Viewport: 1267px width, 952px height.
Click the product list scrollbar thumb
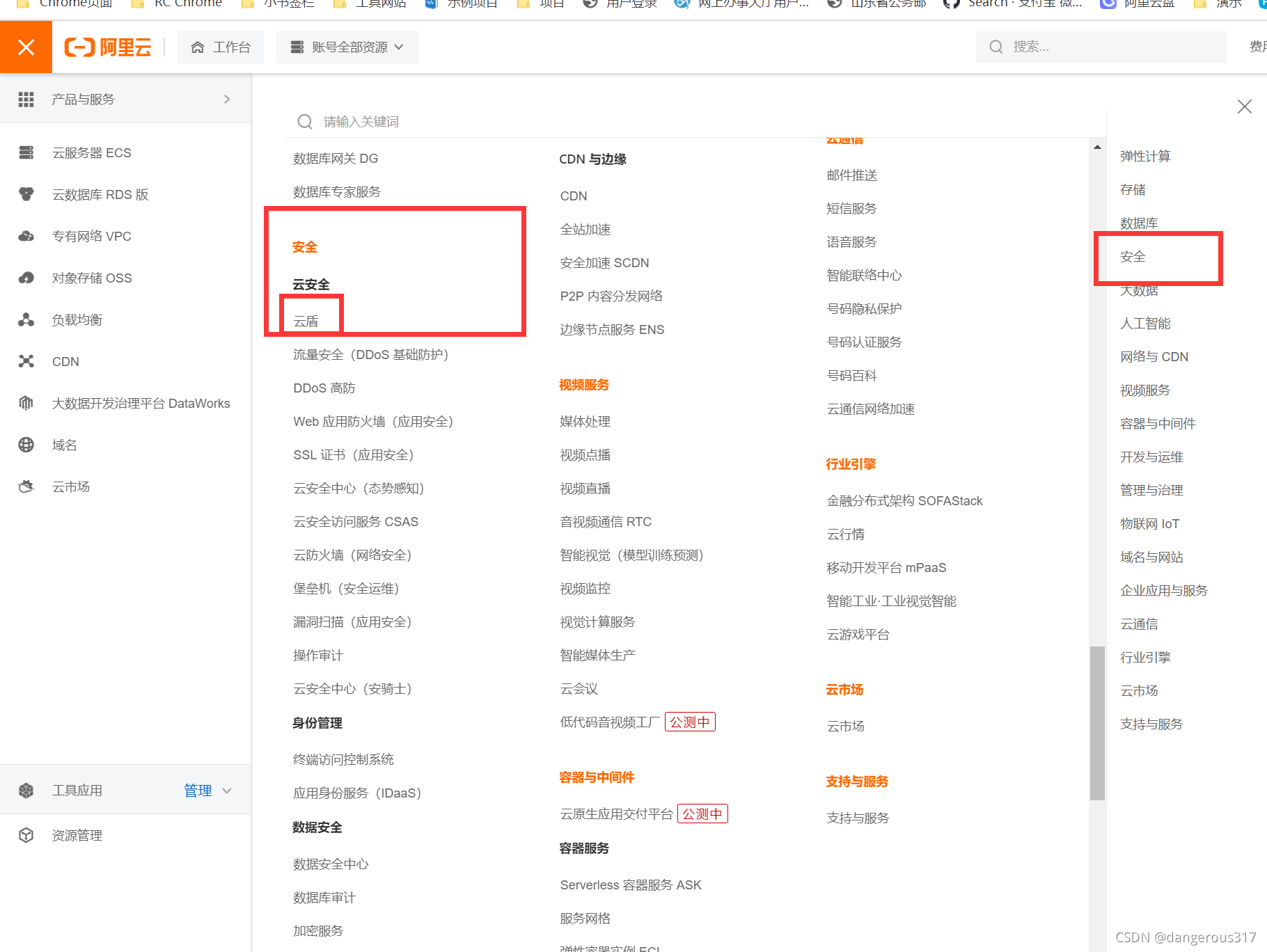tap(1097, 724)
